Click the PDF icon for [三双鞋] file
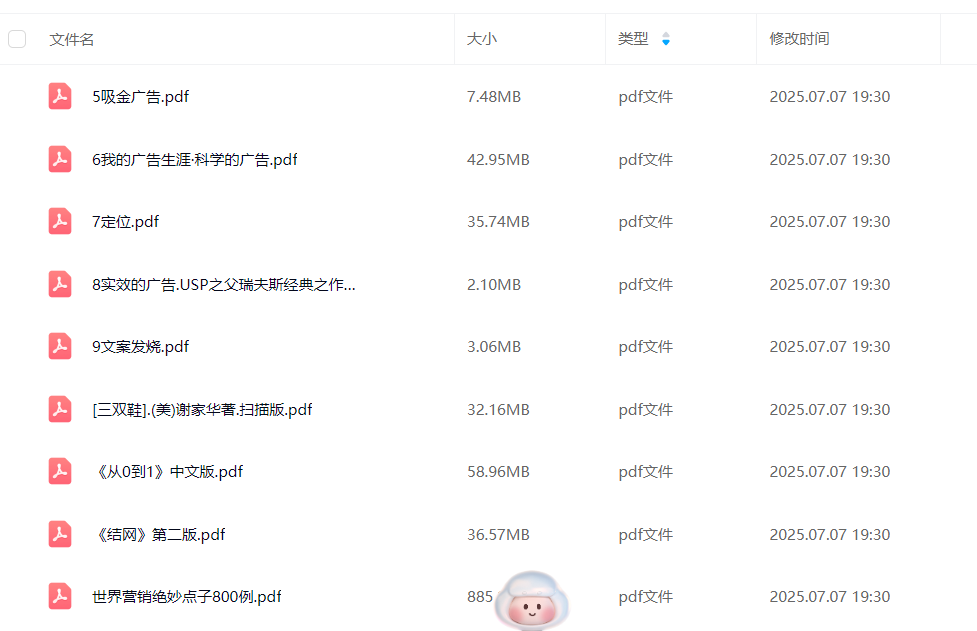977x631 pixels. pyautogui.click(x=60, y=409)
